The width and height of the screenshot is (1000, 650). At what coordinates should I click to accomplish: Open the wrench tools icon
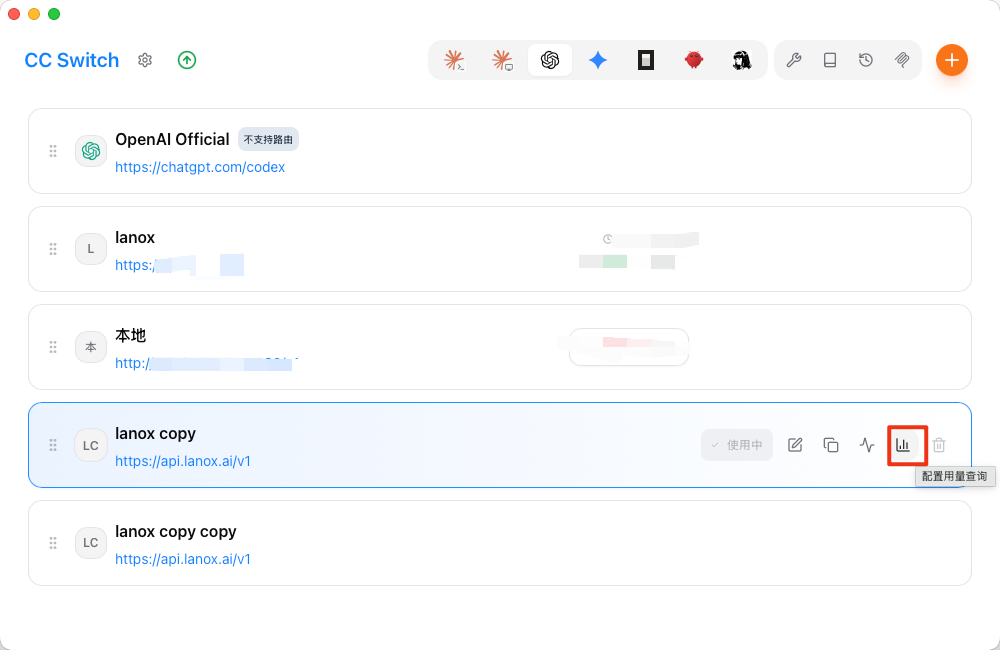point(793,60)
